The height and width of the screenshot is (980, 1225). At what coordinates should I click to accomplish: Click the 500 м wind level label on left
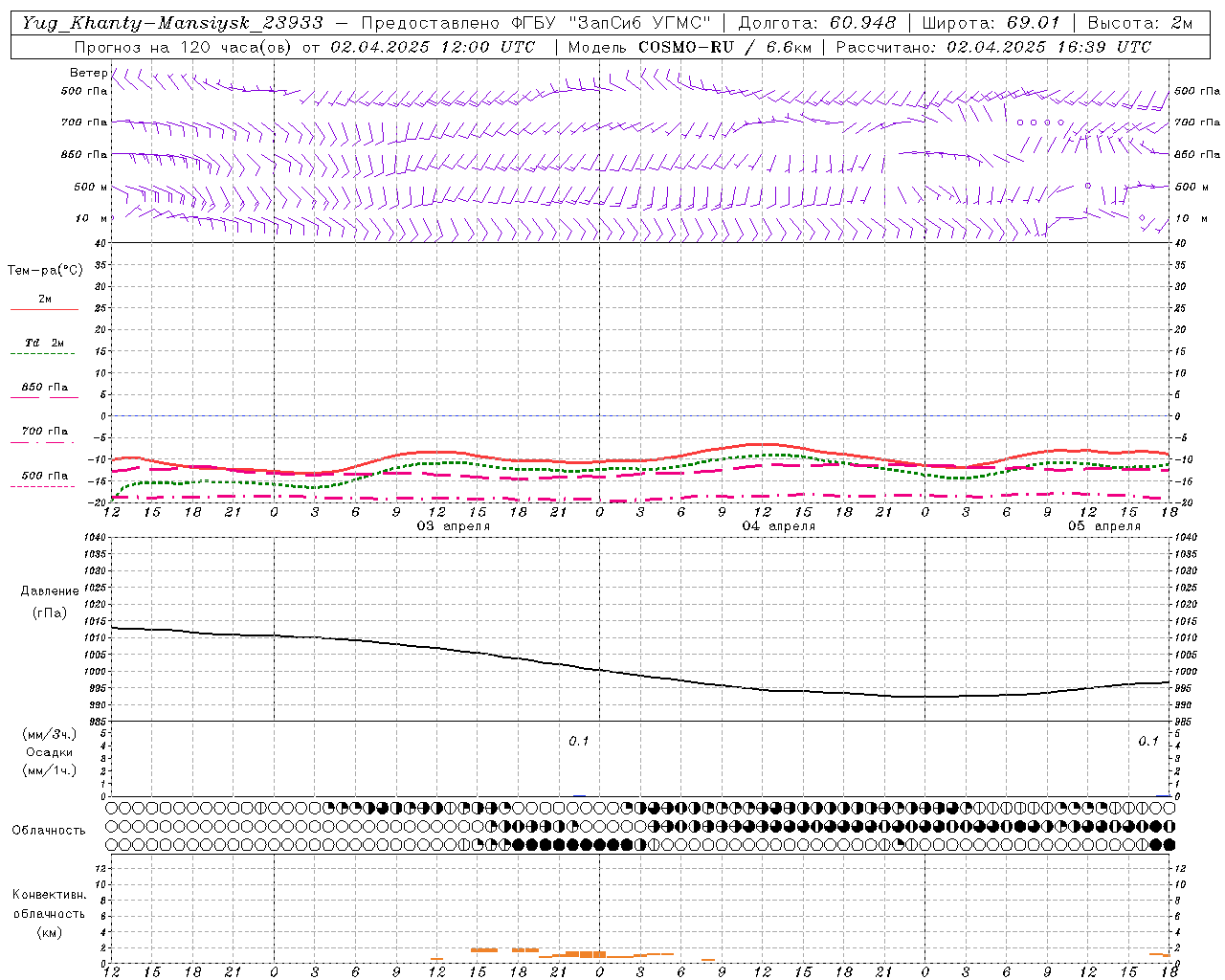pos(91,187)
